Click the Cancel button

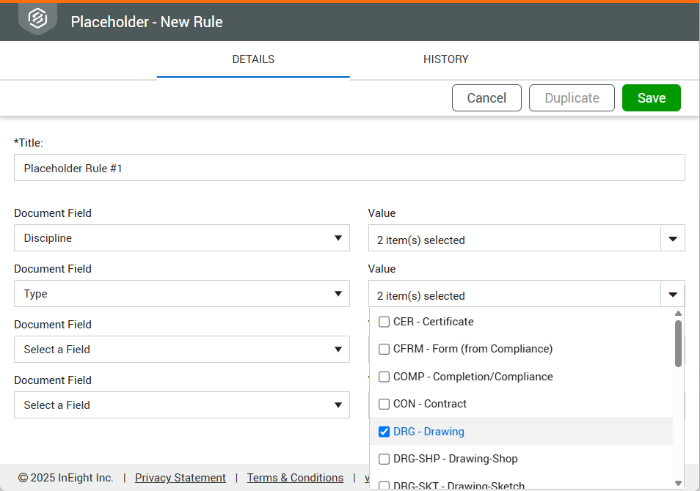pyautogui.click(x=486, y=98)
